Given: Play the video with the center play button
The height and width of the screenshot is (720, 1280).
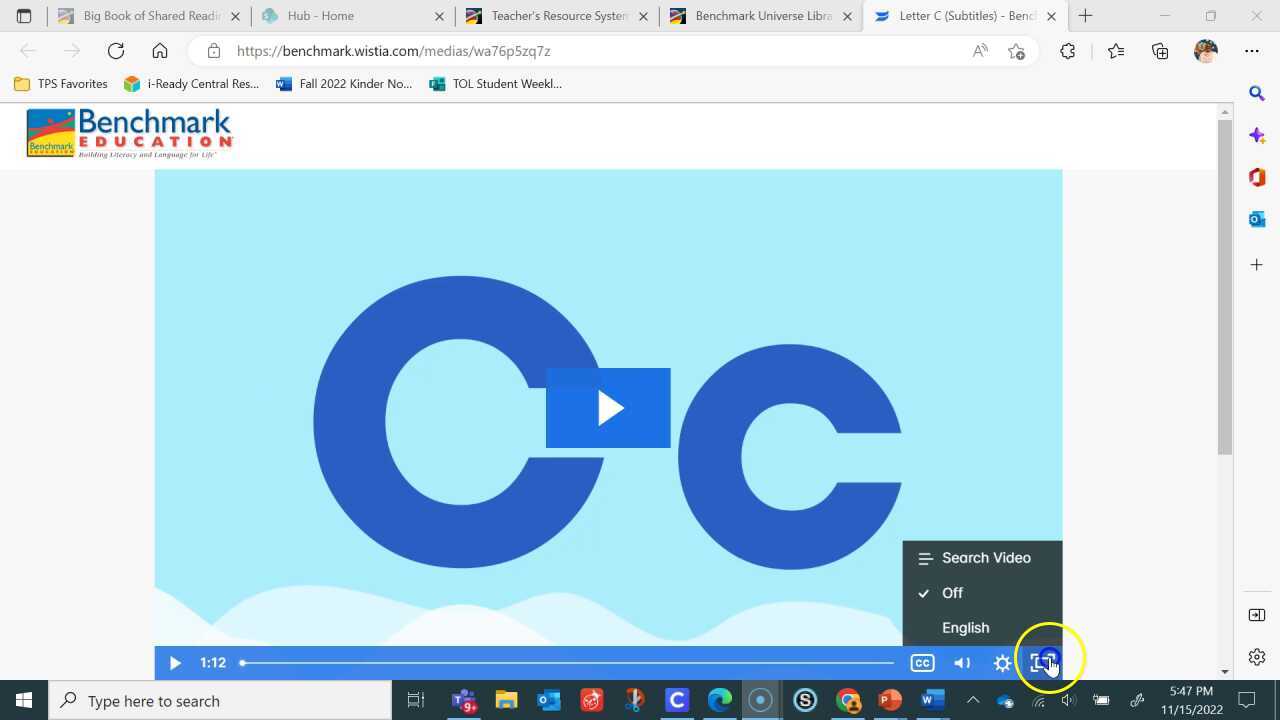Looking at the screenshot, I should pos(607,407).
